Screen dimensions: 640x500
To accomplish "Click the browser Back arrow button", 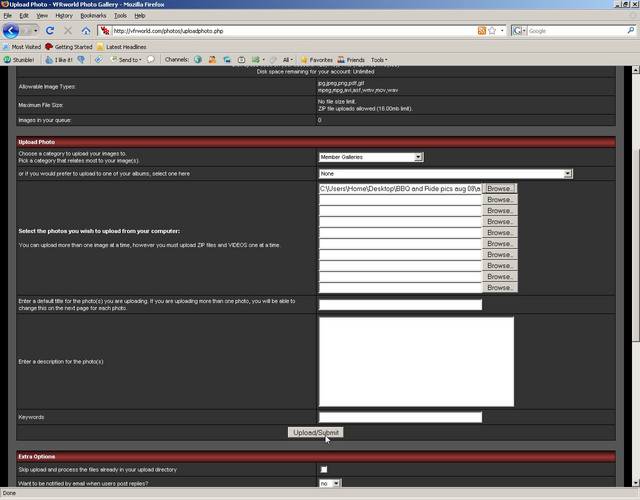I will pos(13,31).
